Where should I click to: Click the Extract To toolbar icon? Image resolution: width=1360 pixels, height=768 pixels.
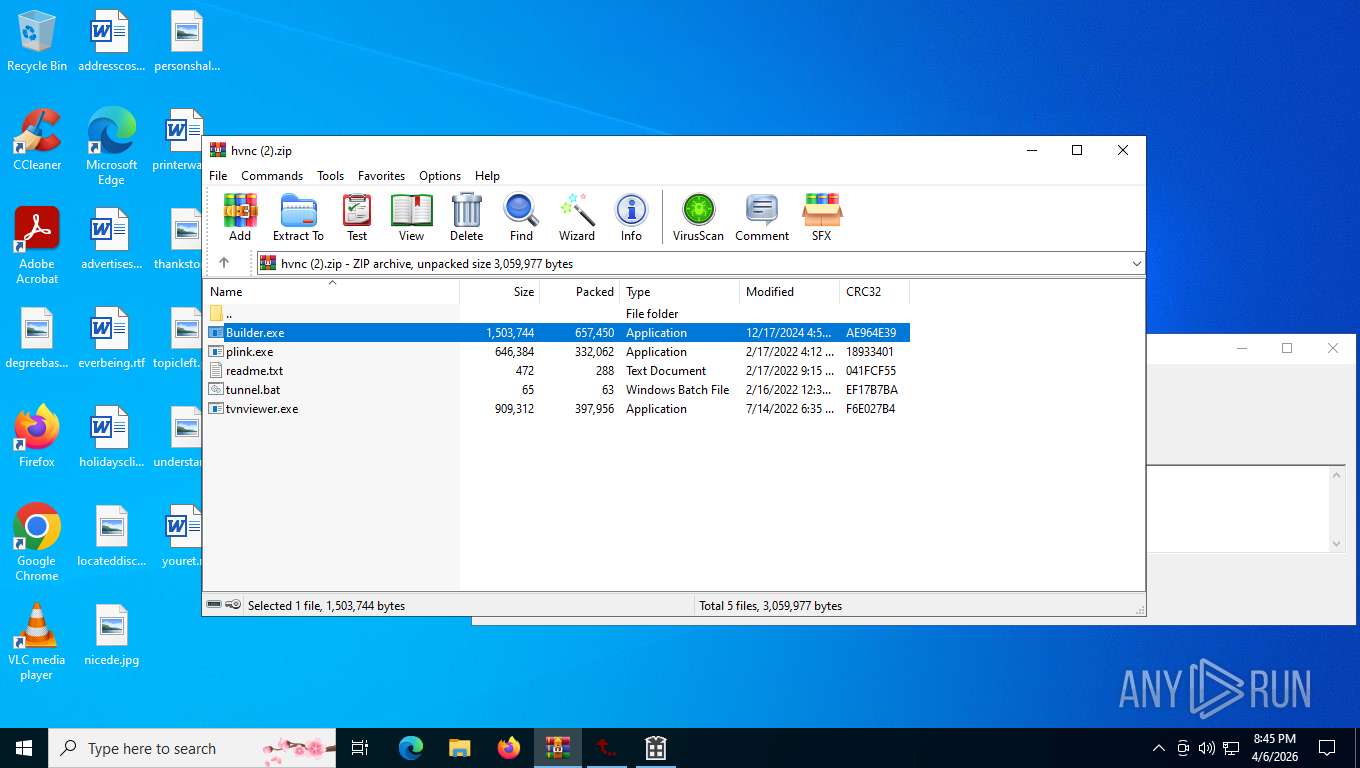coord(298,217)
